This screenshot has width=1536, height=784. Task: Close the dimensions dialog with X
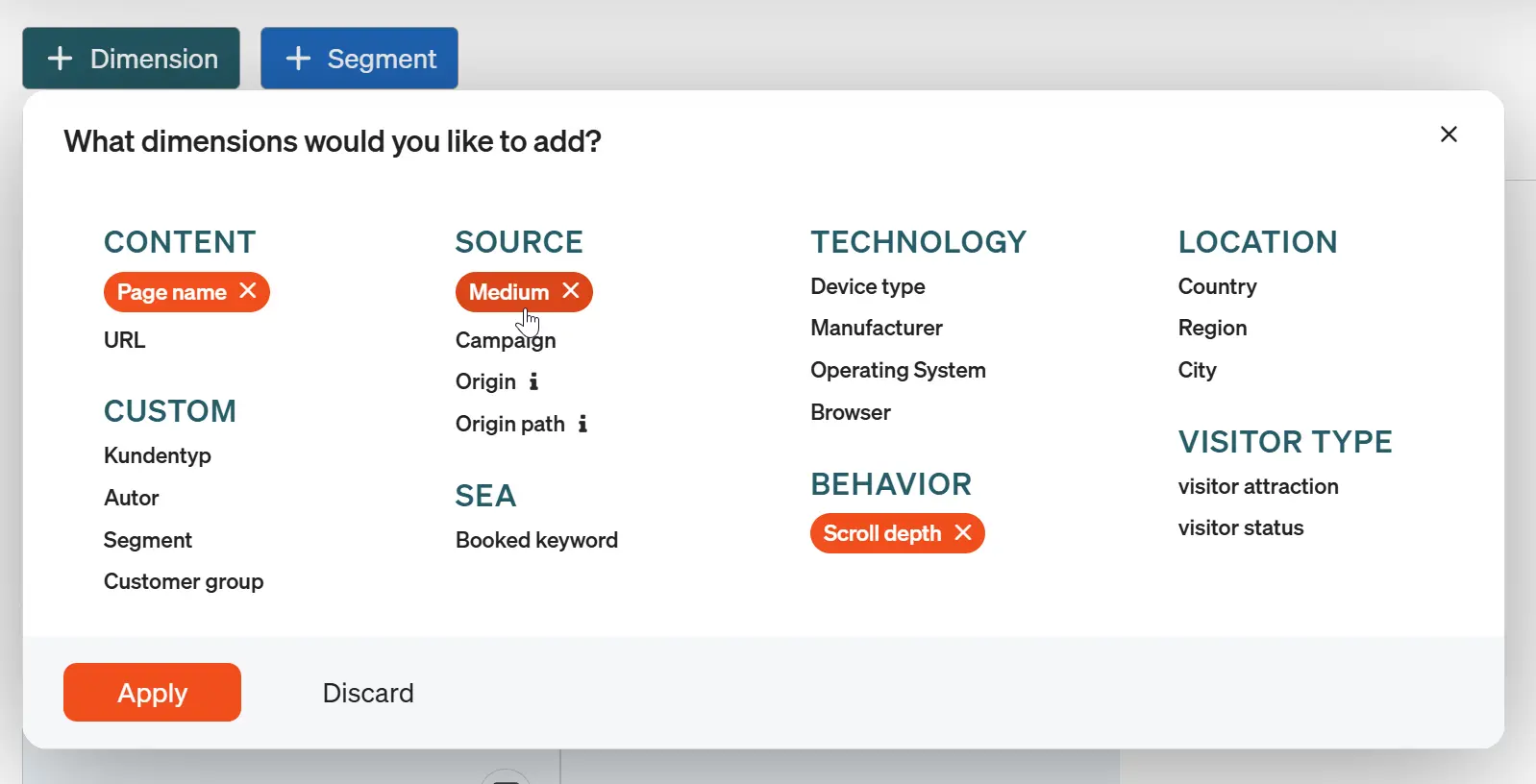pyautogui.click(x=1449, y=135)
